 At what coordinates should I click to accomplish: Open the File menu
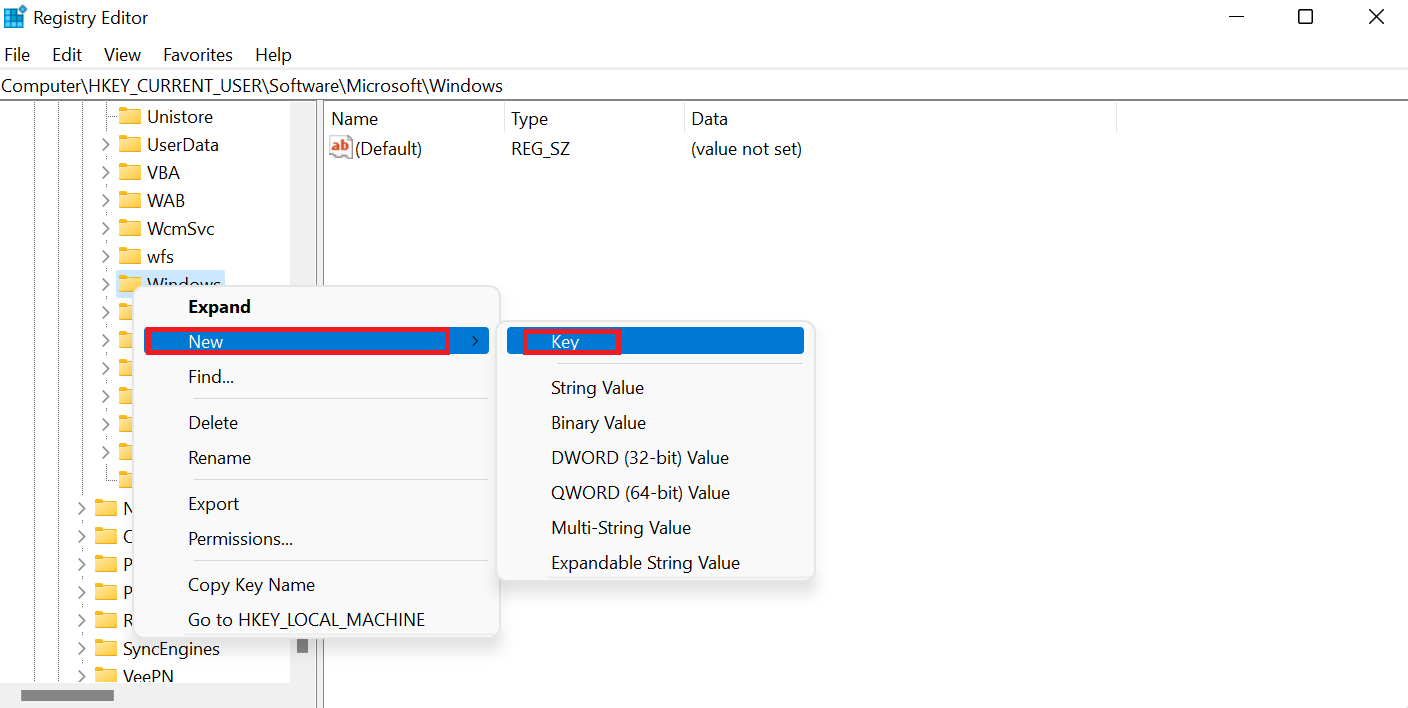17,55
